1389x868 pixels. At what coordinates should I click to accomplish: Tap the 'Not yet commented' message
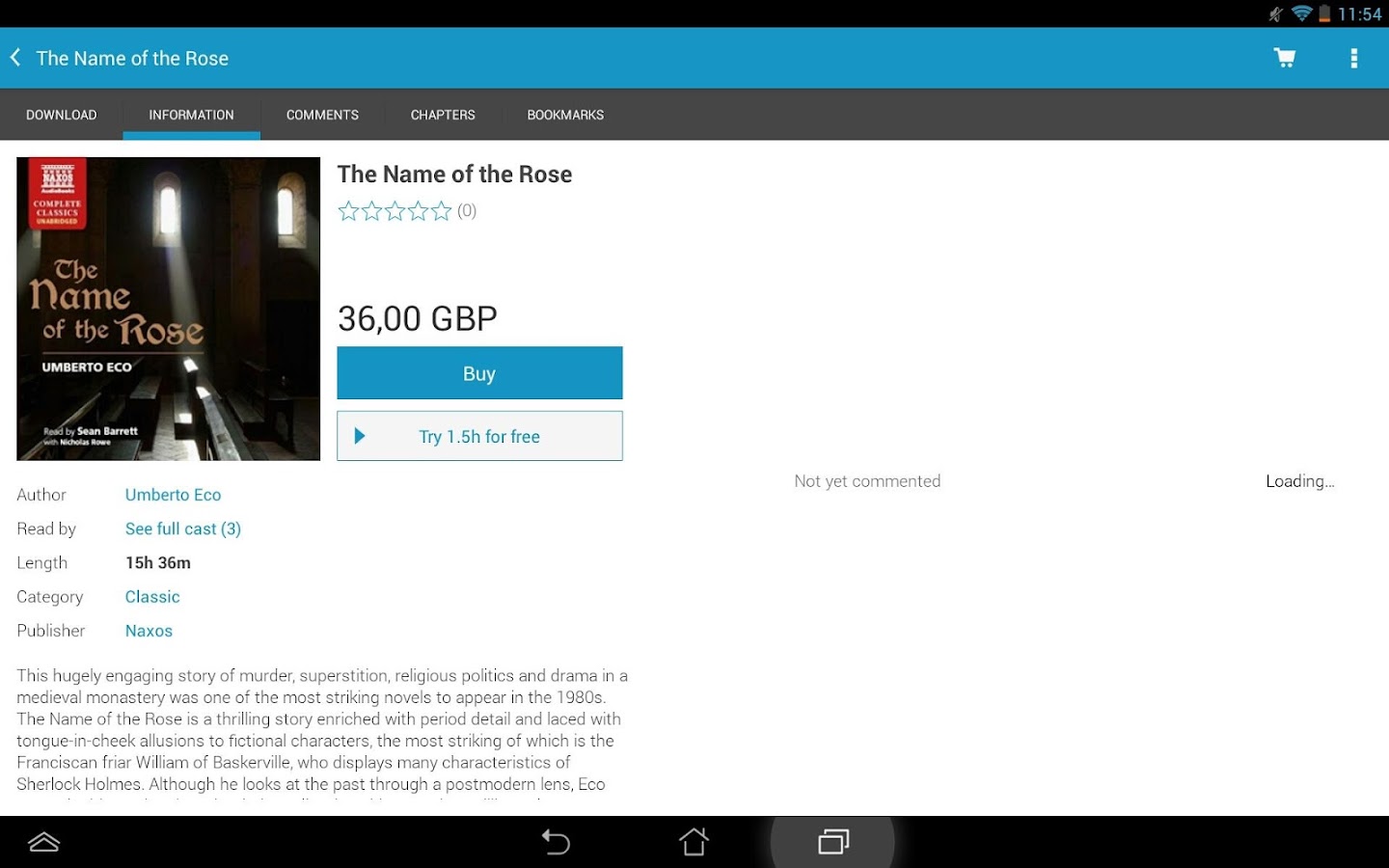(x=867, y=481)
